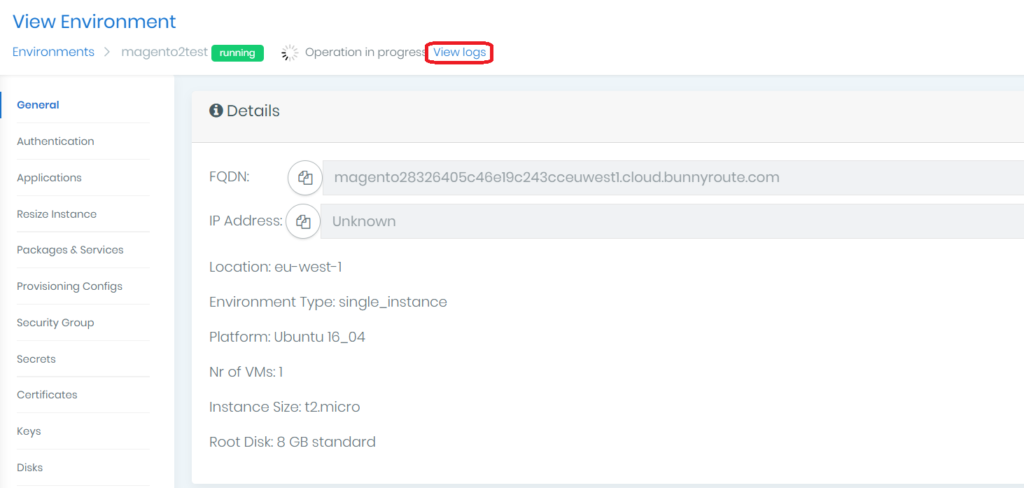
Task: Click the Details info icon
Action: click(x=216, y=111)
